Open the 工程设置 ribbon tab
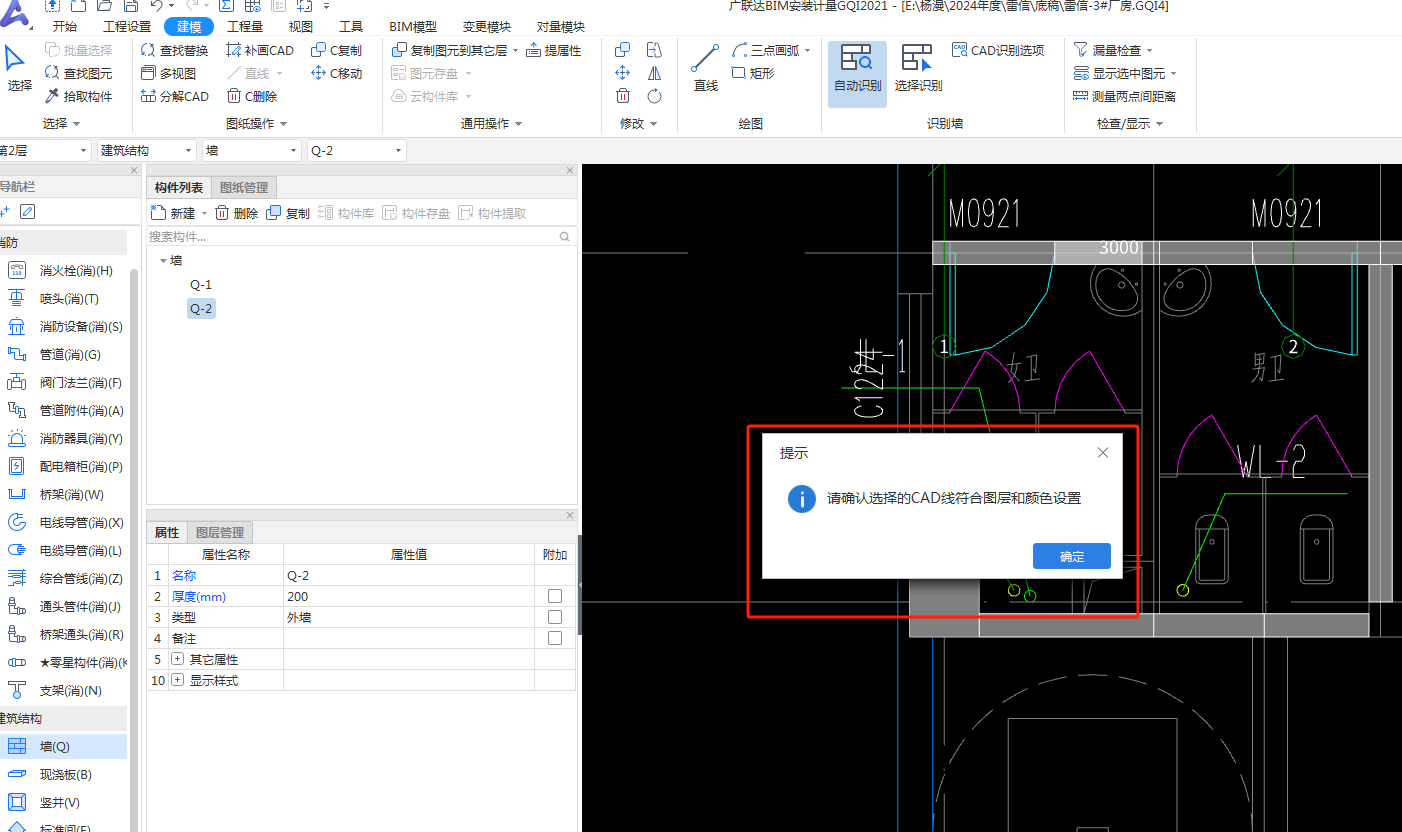 127,27
